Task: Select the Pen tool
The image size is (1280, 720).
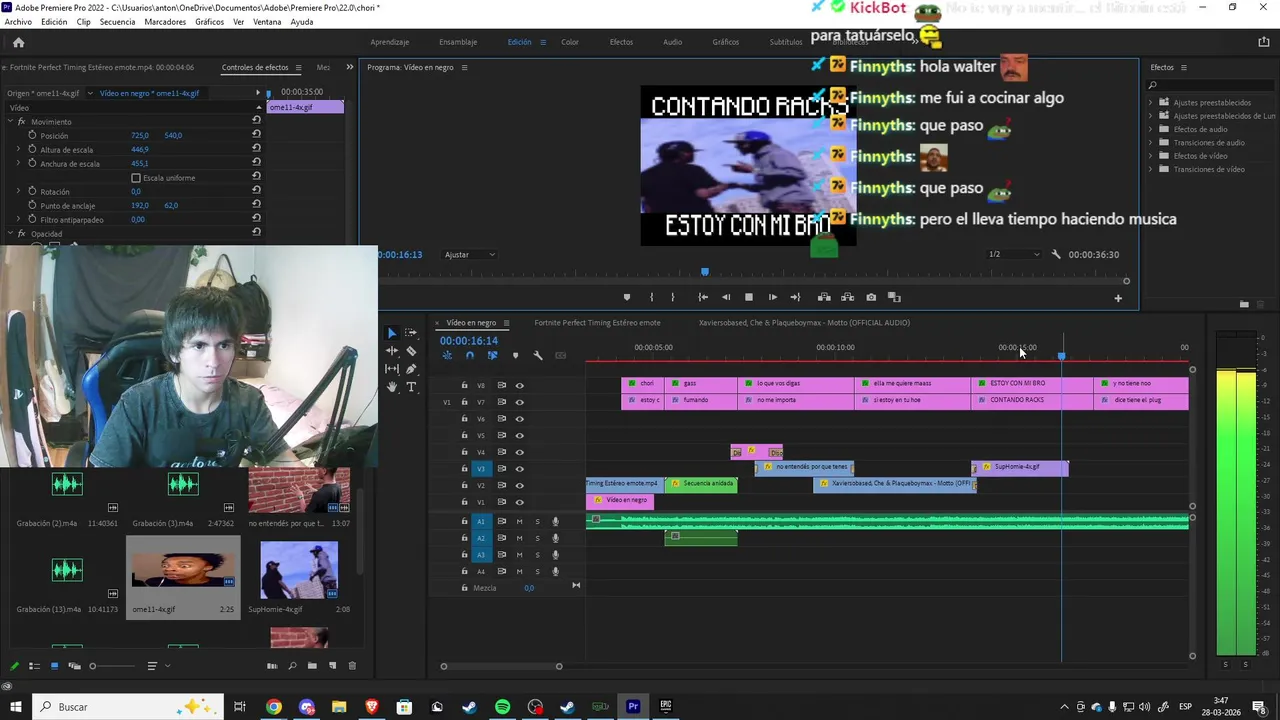Action: [x=411, y=369]
